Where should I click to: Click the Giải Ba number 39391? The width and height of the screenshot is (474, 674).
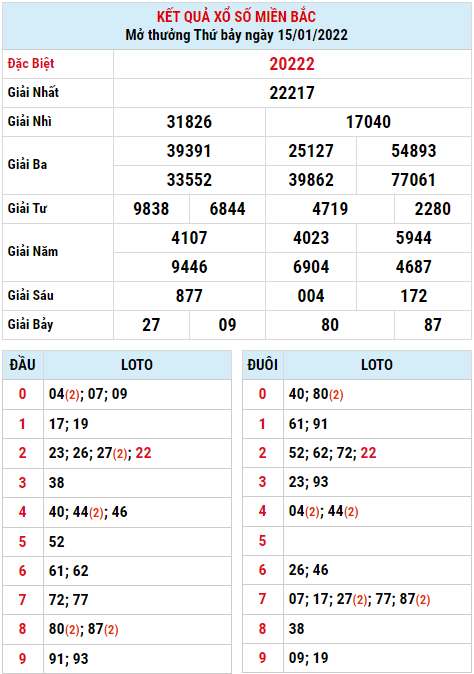click(189, 151)
